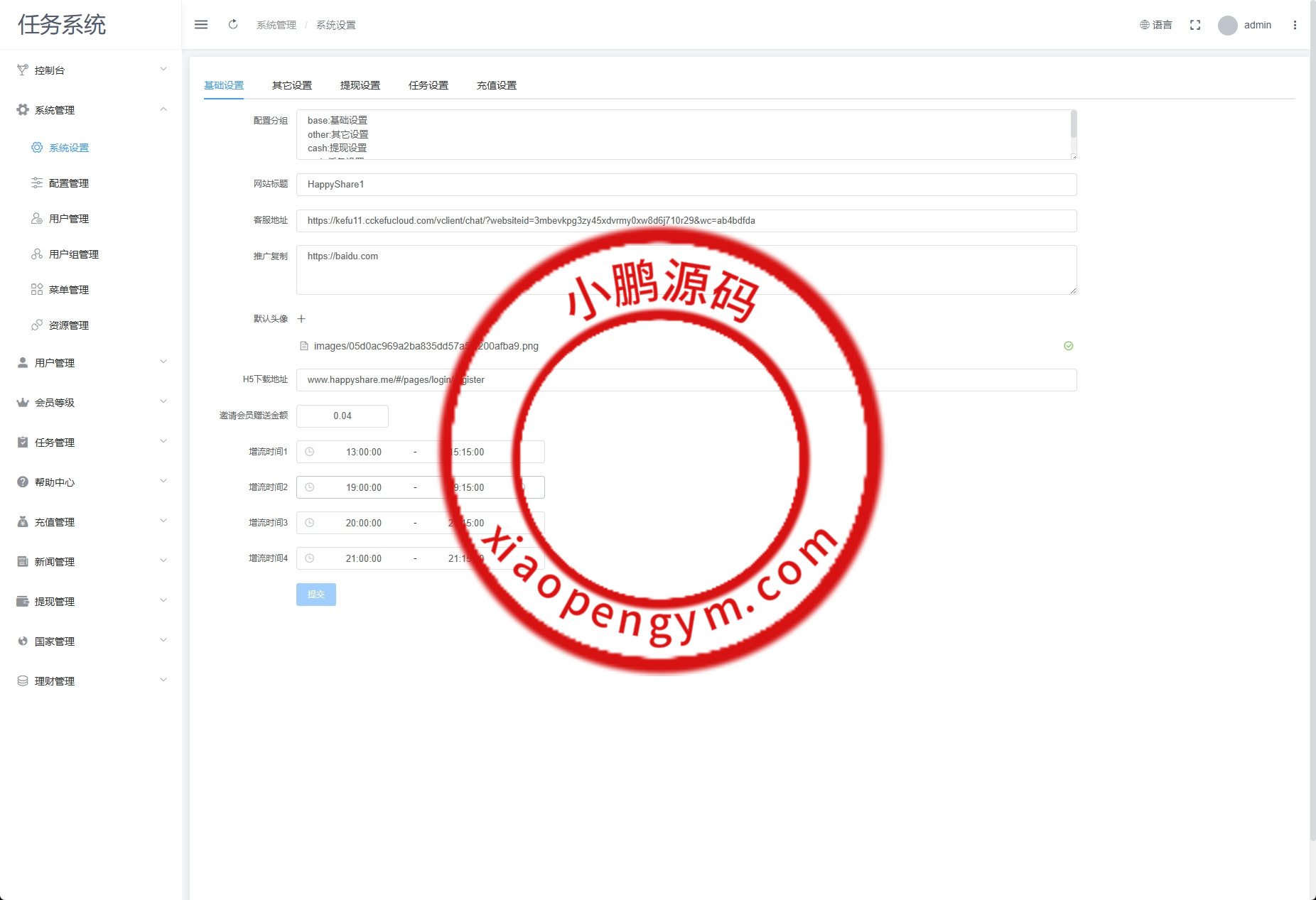Open the vertical three-dot more menu
This screenshot has width=1316, height=900.
coord(1295,25)
